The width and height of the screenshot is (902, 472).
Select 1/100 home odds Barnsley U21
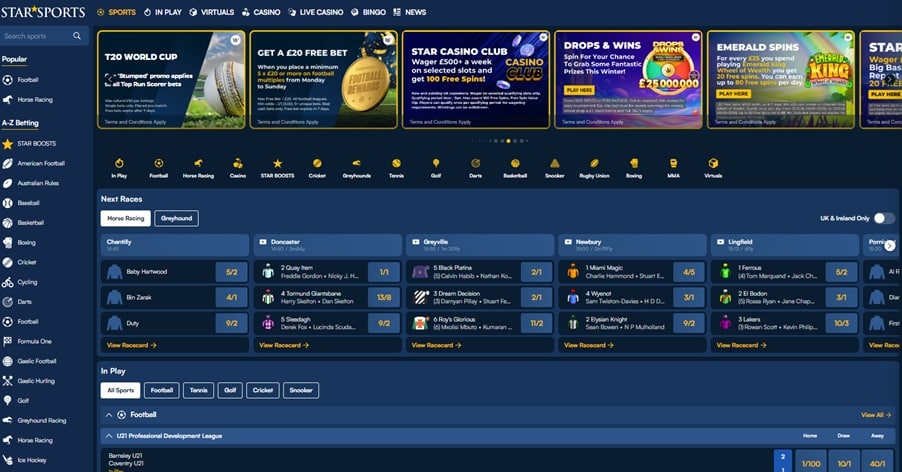[x=811, y=462]
